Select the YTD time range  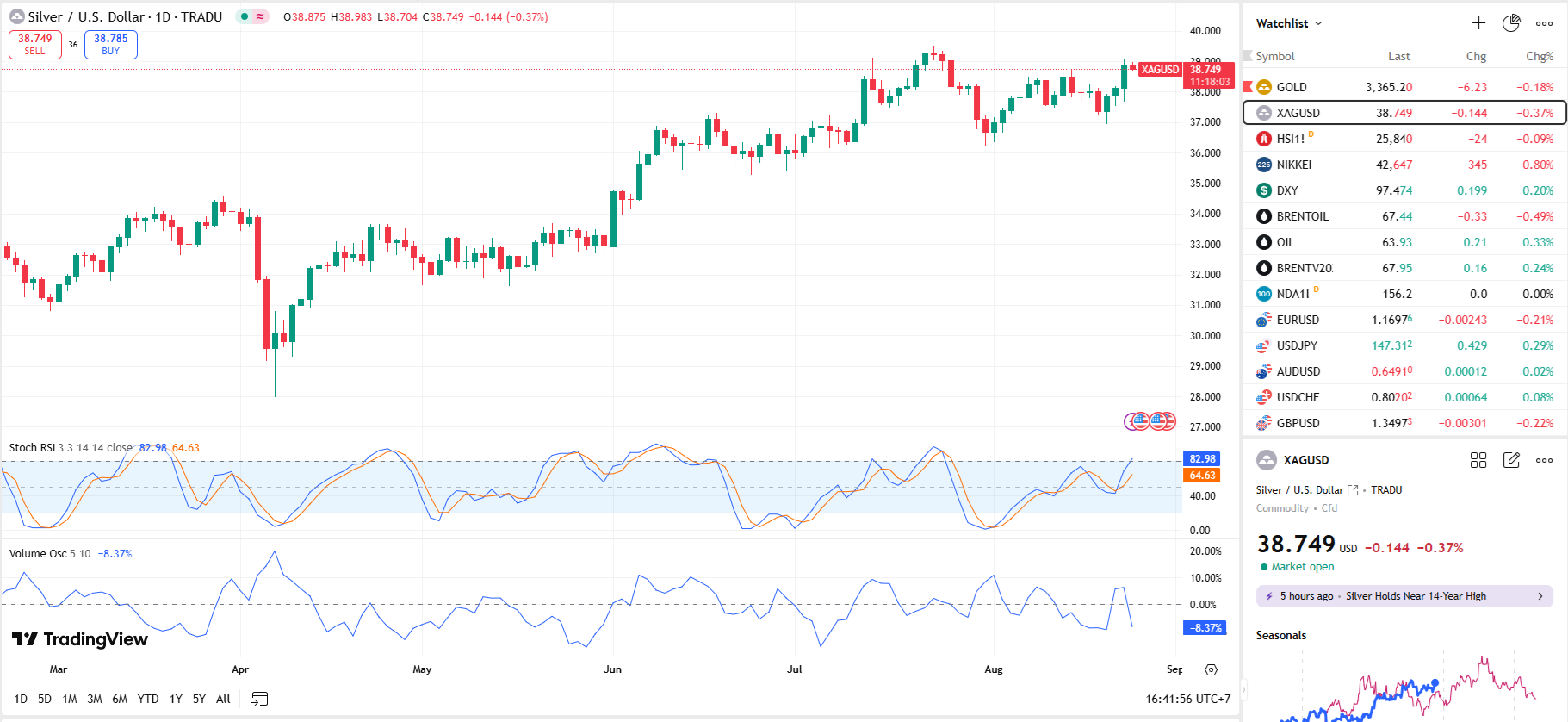click(x=148, y=699)
